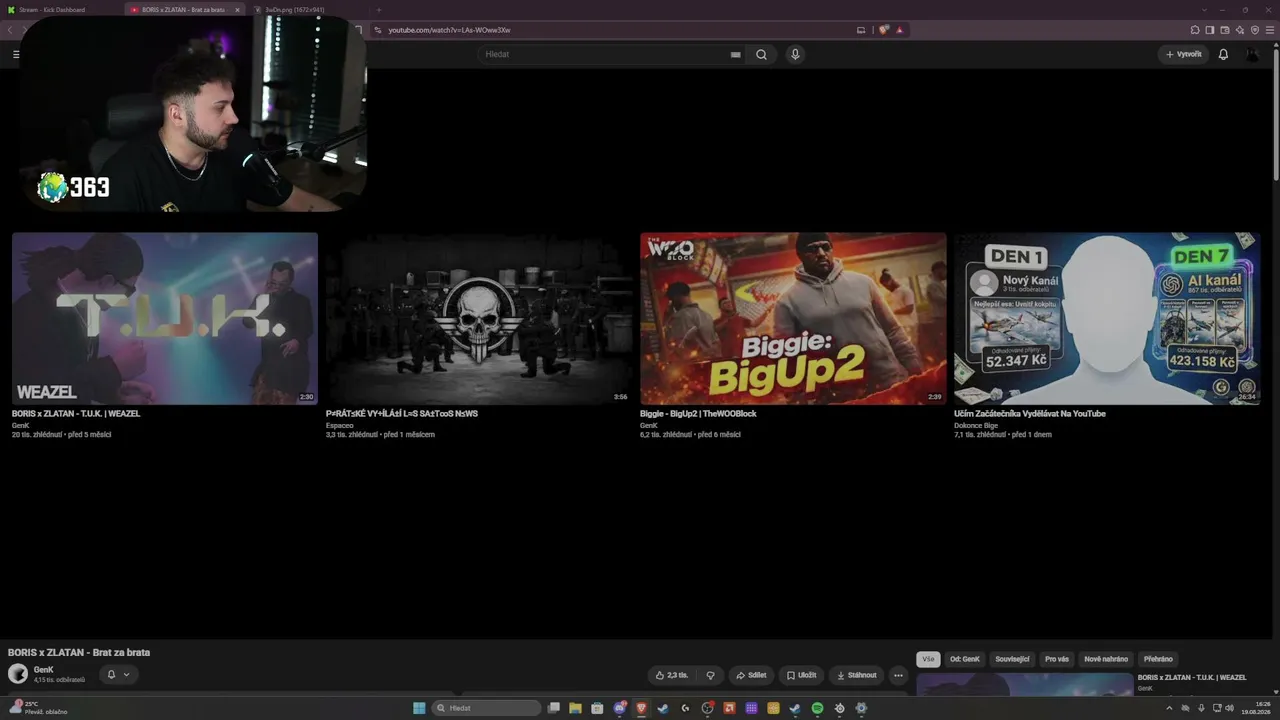The height and width of the screenshot is (720, 1280).
Task: Open 'Učím Začátečníka Vydělávat Na YouTube' title
Action: (1030, 414)
